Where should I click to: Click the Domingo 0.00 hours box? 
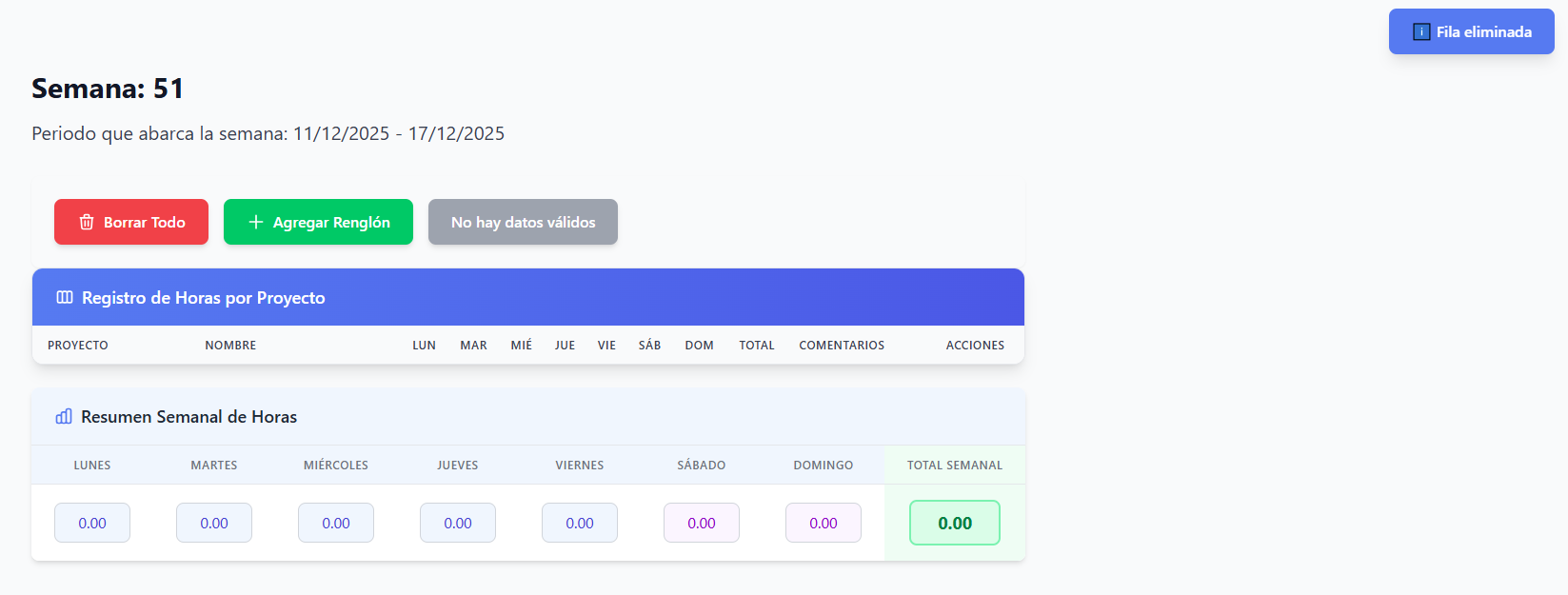coord(824,523)
